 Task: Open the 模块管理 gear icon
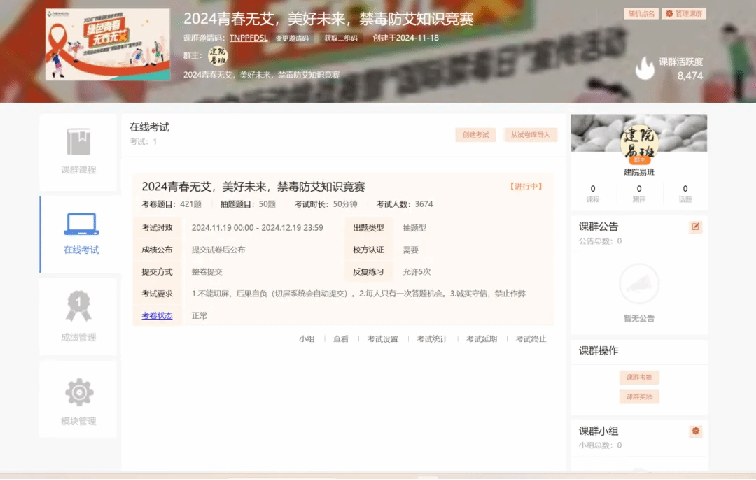pyautogui.click(x=79, y=391)
